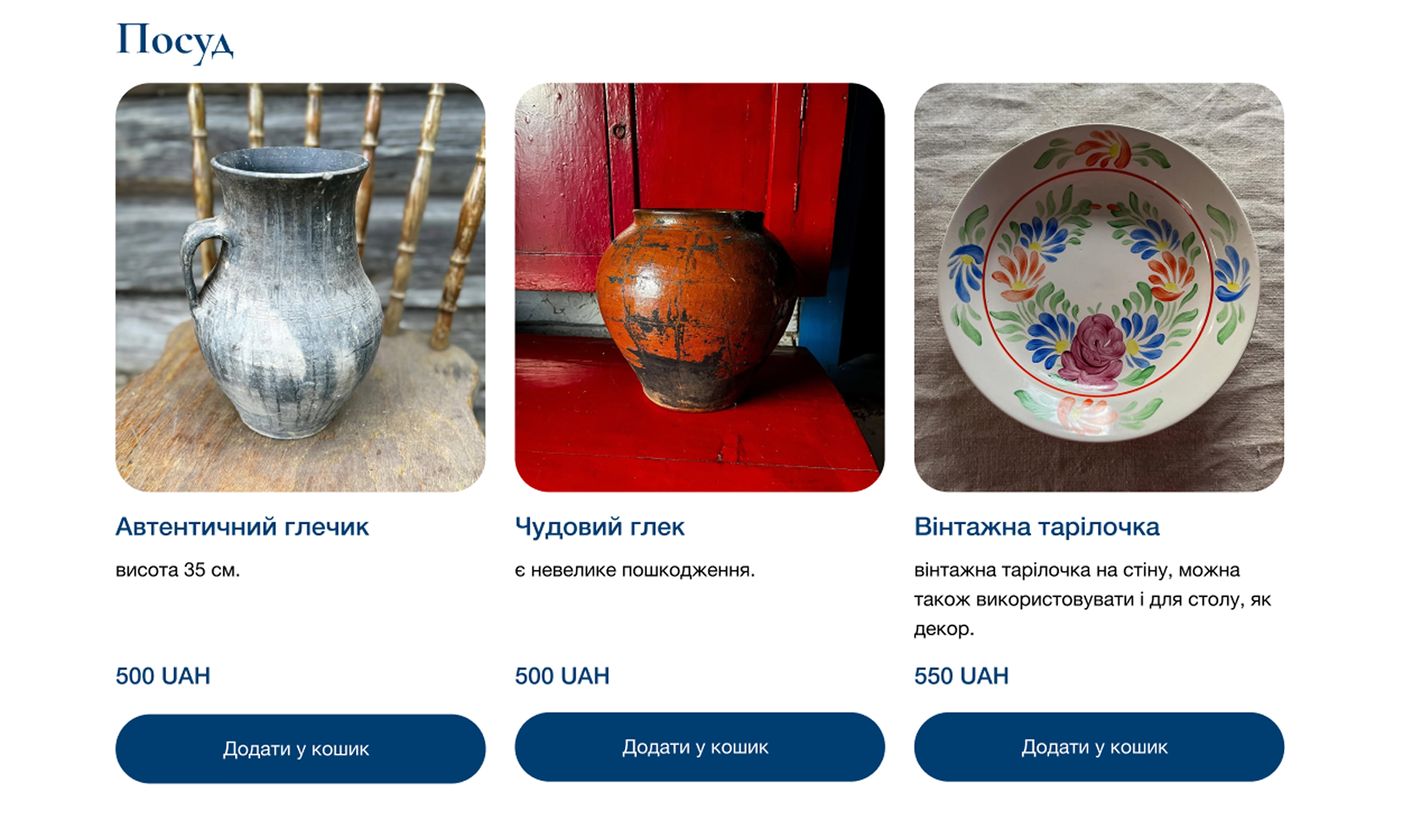Click the description 'висота 35 см.'
This screenshot has height=840, width=1403.
click(x=178, y=570)
